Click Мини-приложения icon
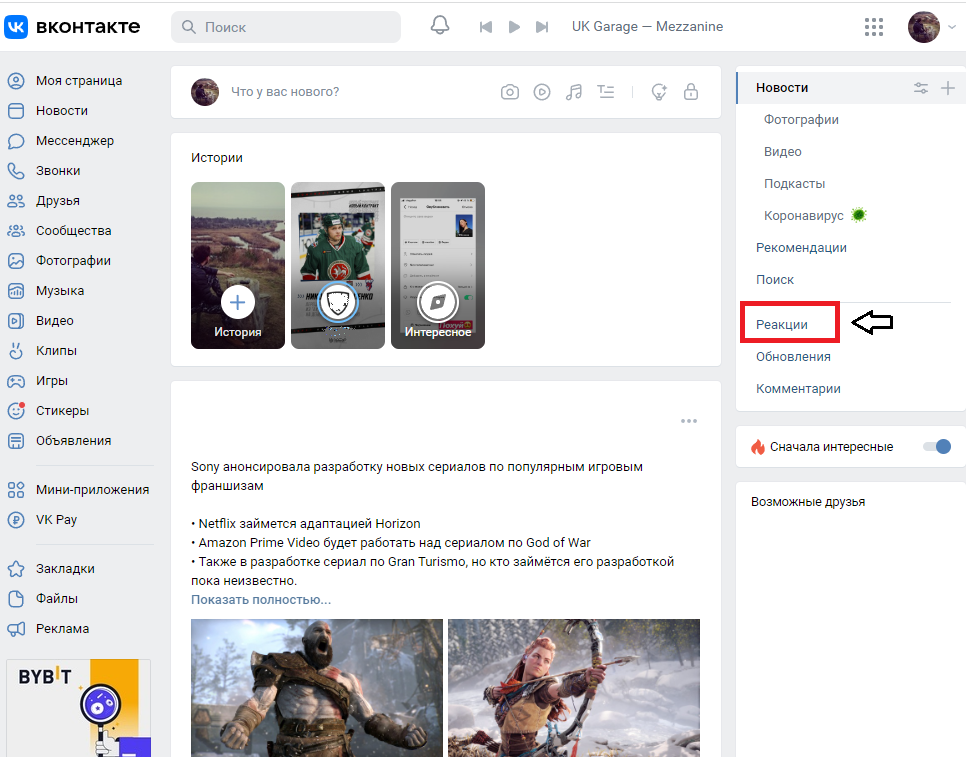The width and height of the screenshot is (966, 757). (x=16, y=490)
